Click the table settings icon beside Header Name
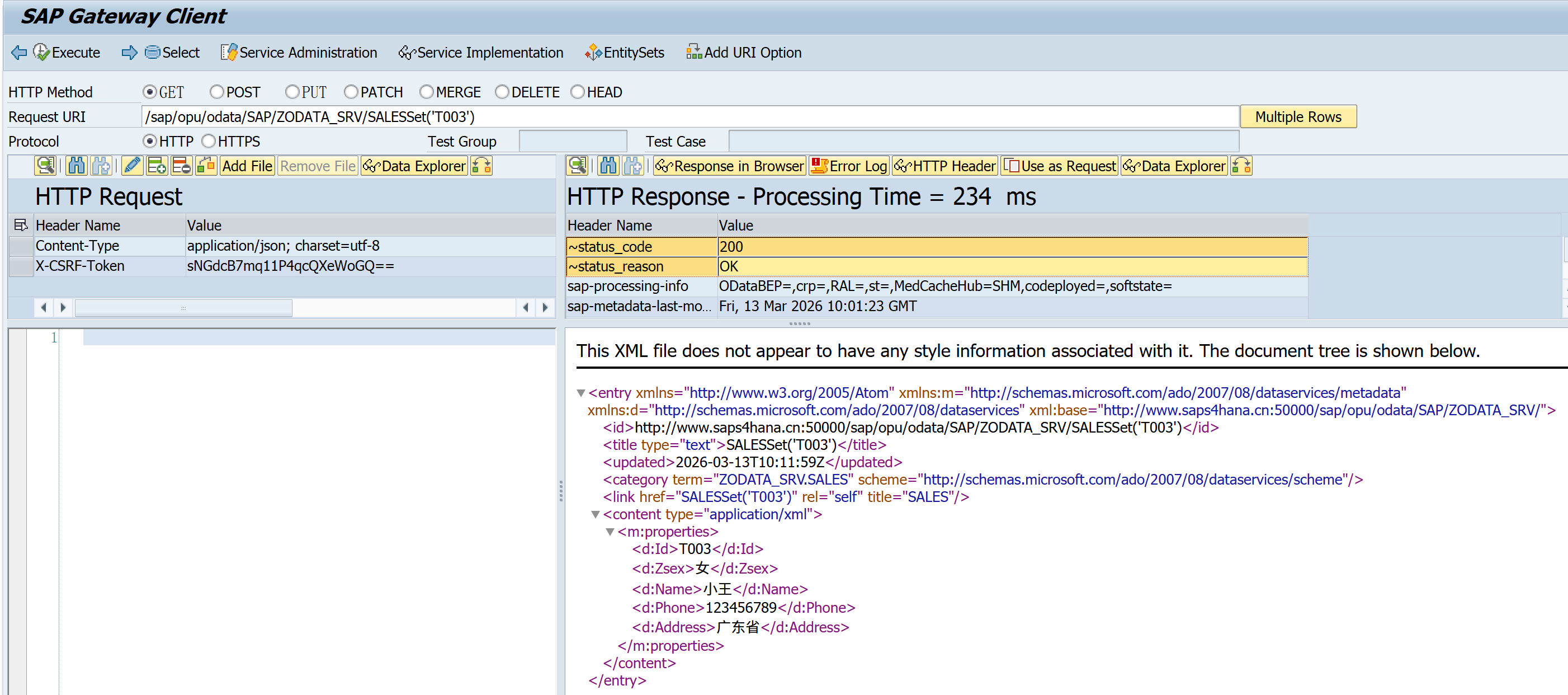The image size is (1568, 695). [x=21, y=226]
